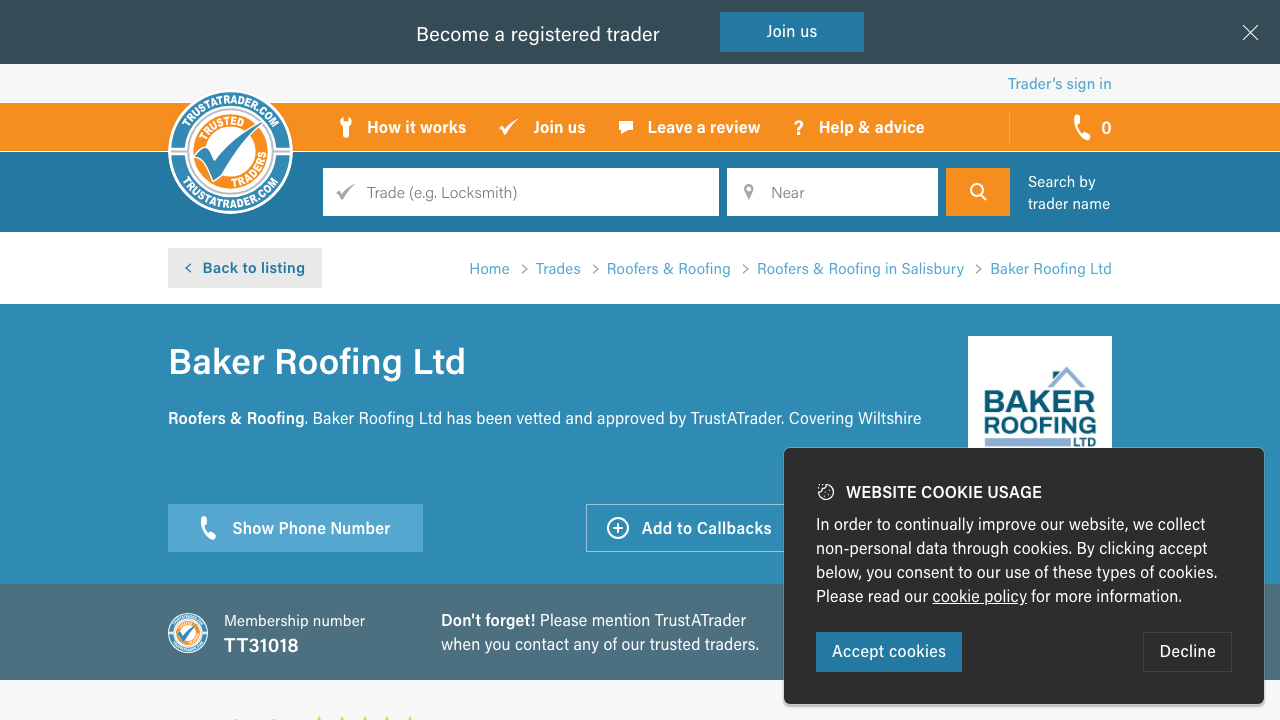Open the cookie policy link
Image resolution: width=1280 pixels, height=720 pixels.
(x=979, y=596)
